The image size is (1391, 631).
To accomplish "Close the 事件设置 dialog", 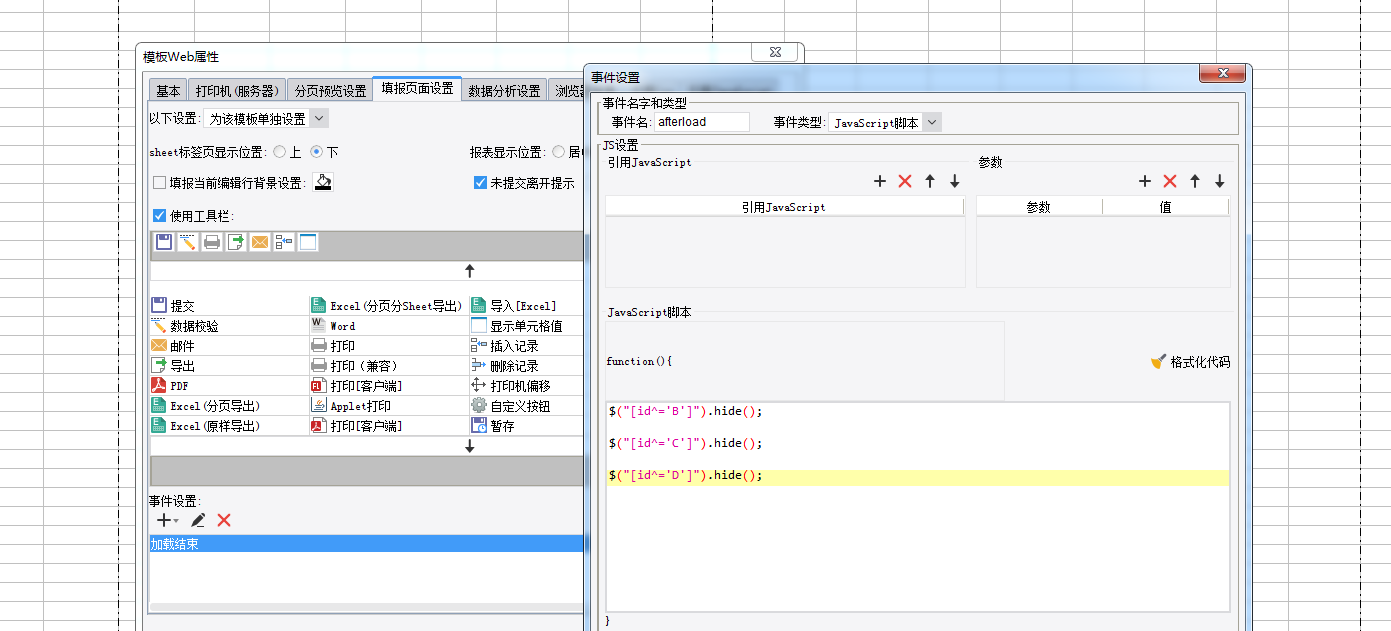I will pyautogui.click(x=1222, y=73).
